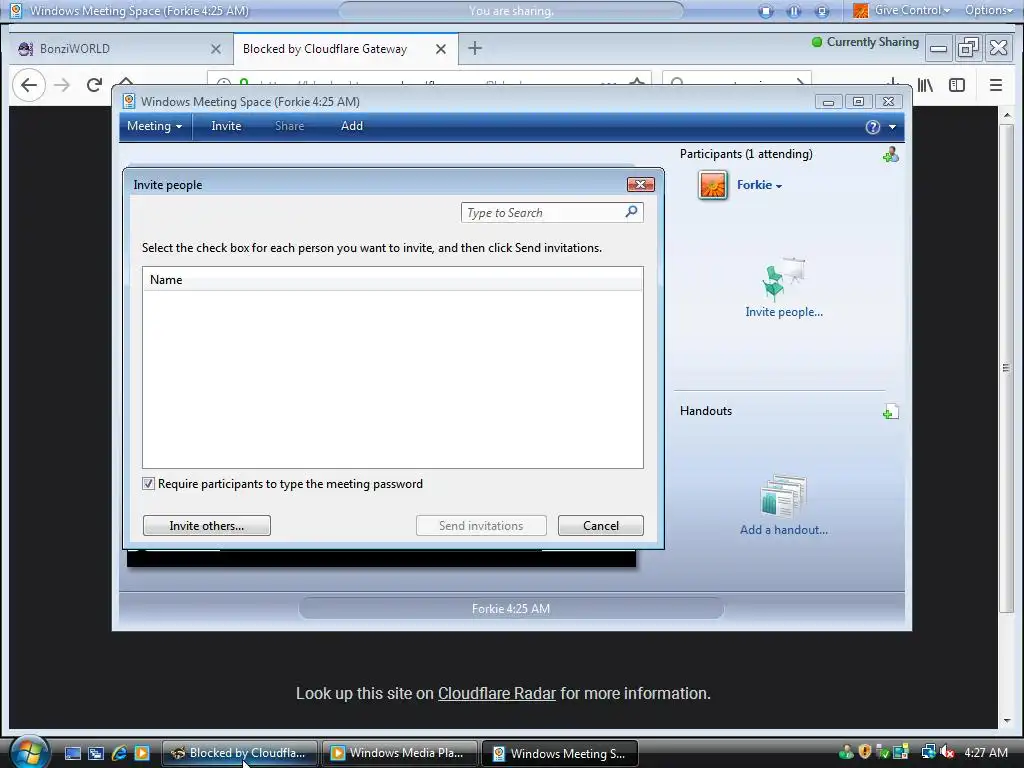1024x768 pixels.
Task: Stop sharing using the stop button
Action: click(766, 11)
